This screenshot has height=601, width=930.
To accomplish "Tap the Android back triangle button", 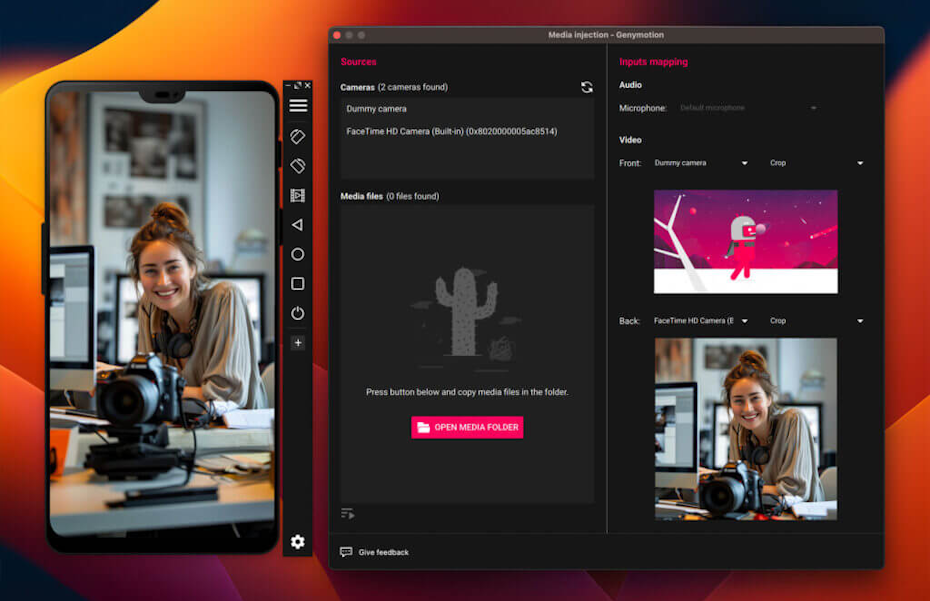I will pos(298,225).
